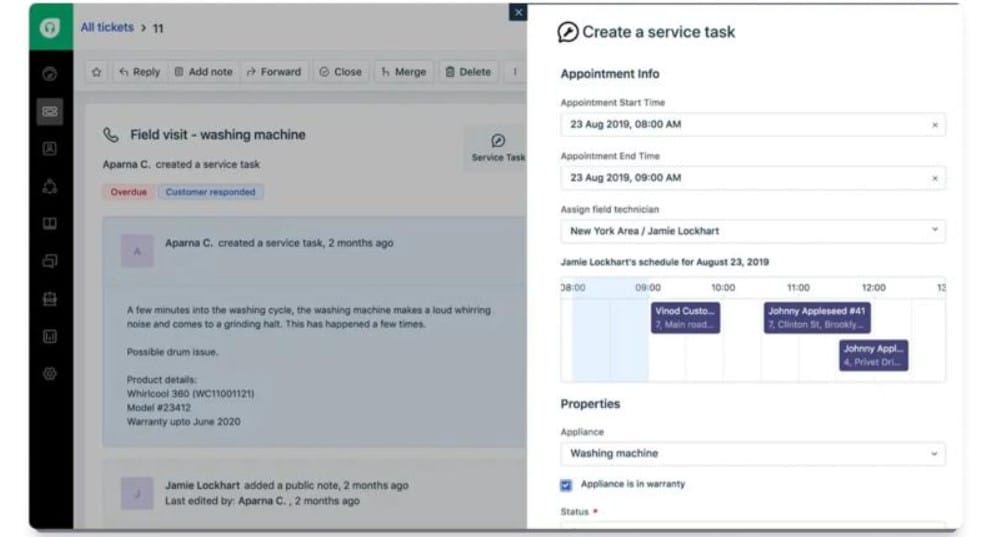This screenshot has height=537, width=993.
Task: Click the wrench icon in panel header
Action: click(x=567, y=32)
